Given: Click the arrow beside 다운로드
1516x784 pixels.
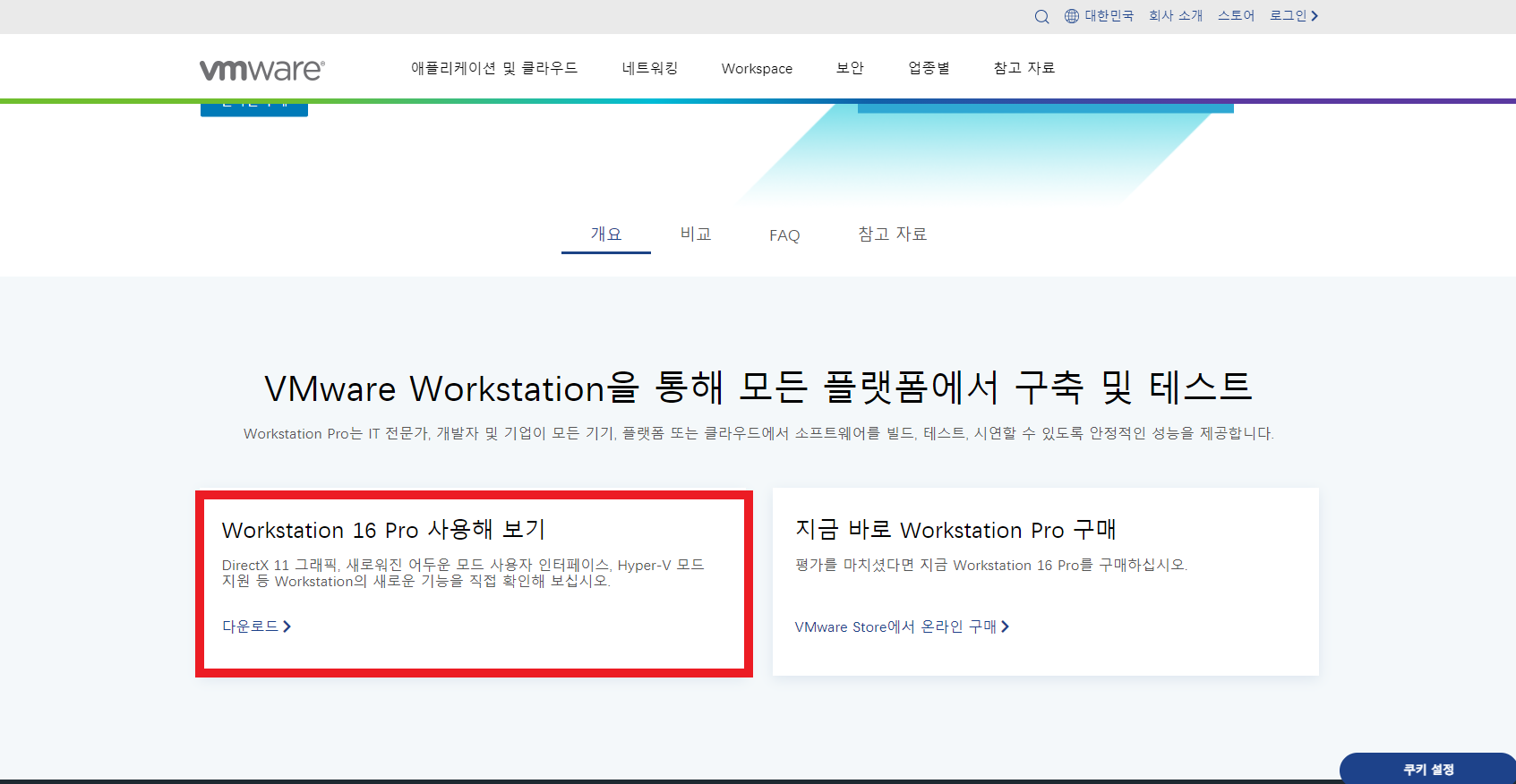Looking at the screenshot, I should (287, 626).
